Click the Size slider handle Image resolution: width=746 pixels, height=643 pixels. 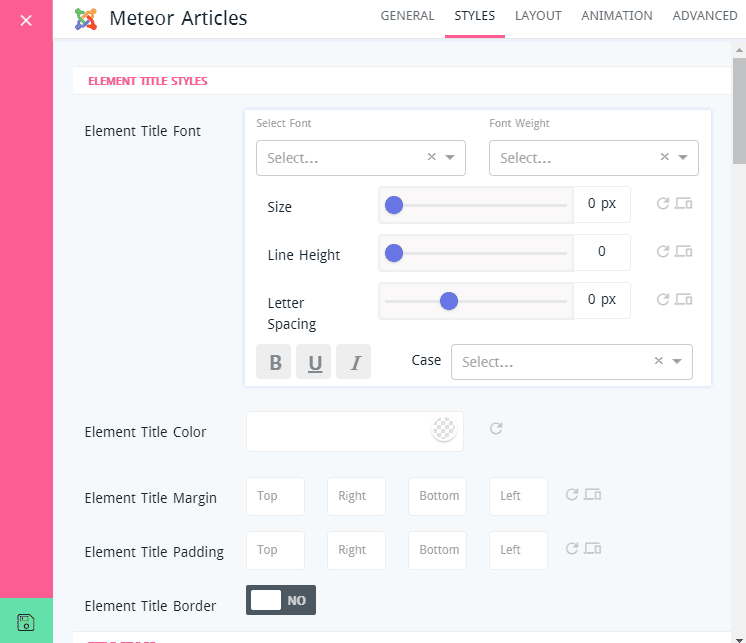[x=394, y=205]
